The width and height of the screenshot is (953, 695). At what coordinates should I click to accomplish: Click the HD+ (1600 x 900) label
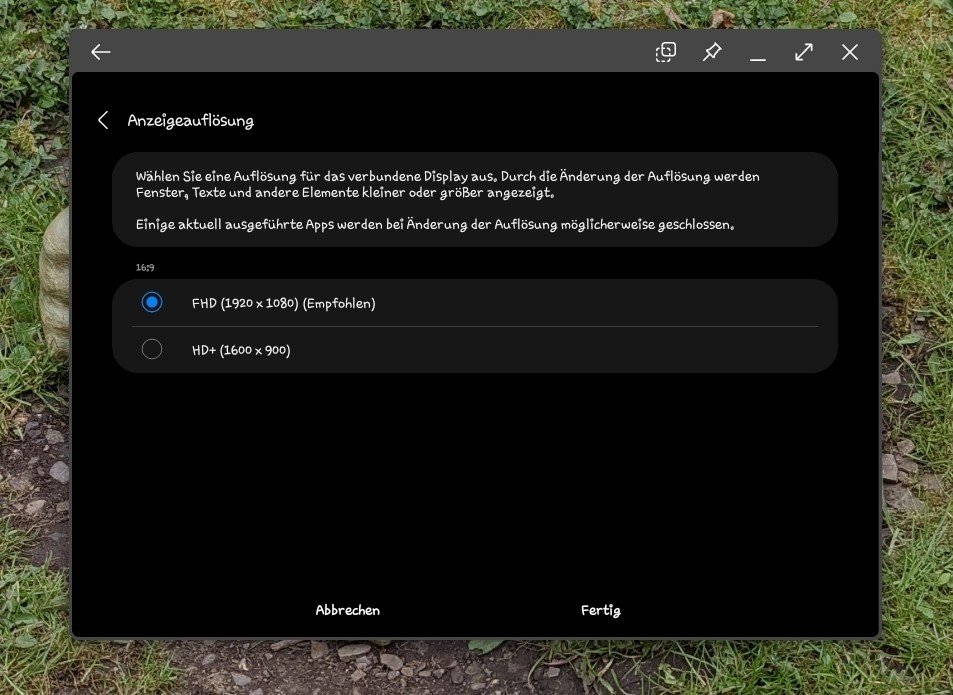tap(241, 350)
